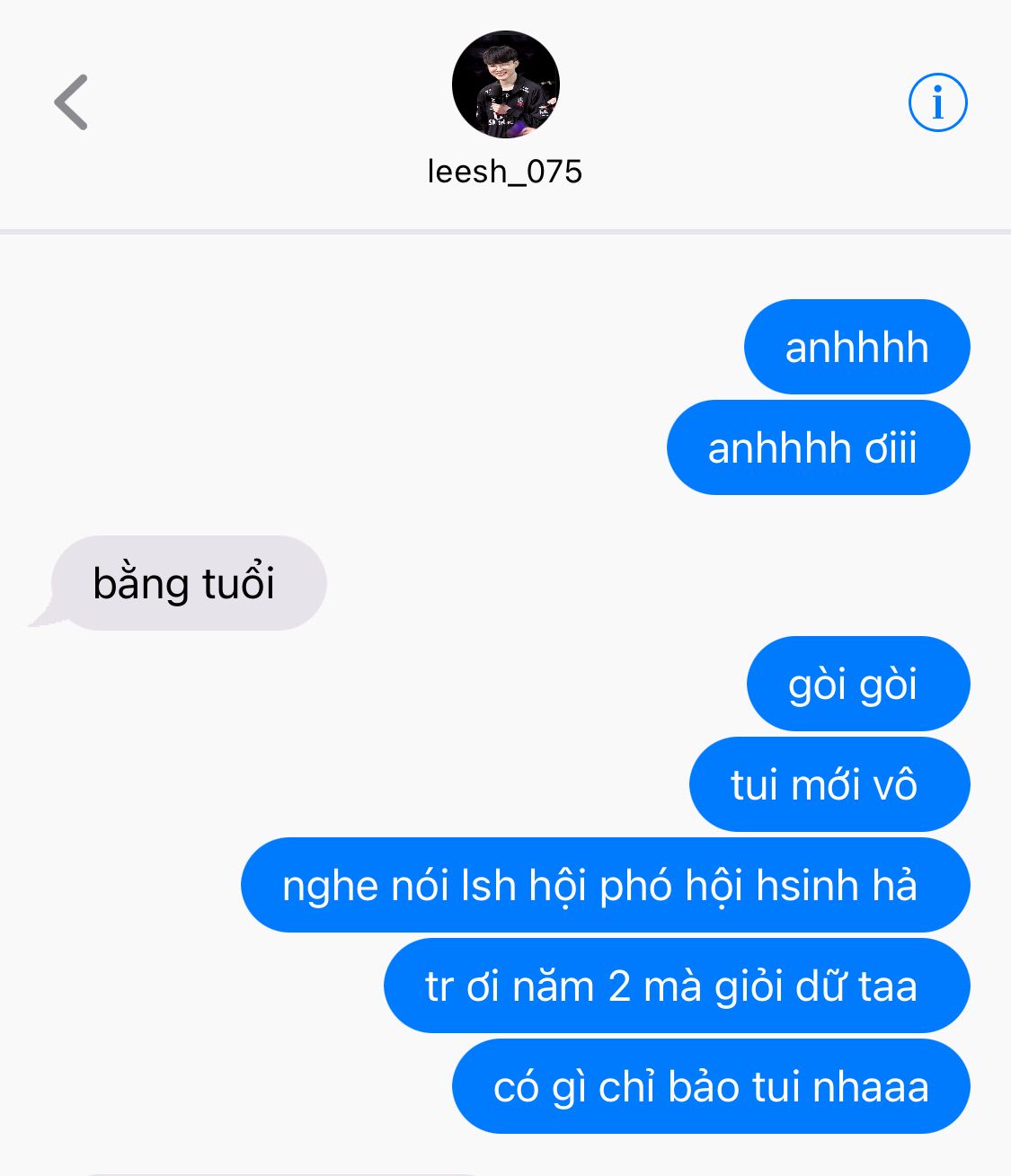Select message "nghe nói lsh hội phó hội hsinh hả"
This screenshot has height=1176, width=1011.
606,885
